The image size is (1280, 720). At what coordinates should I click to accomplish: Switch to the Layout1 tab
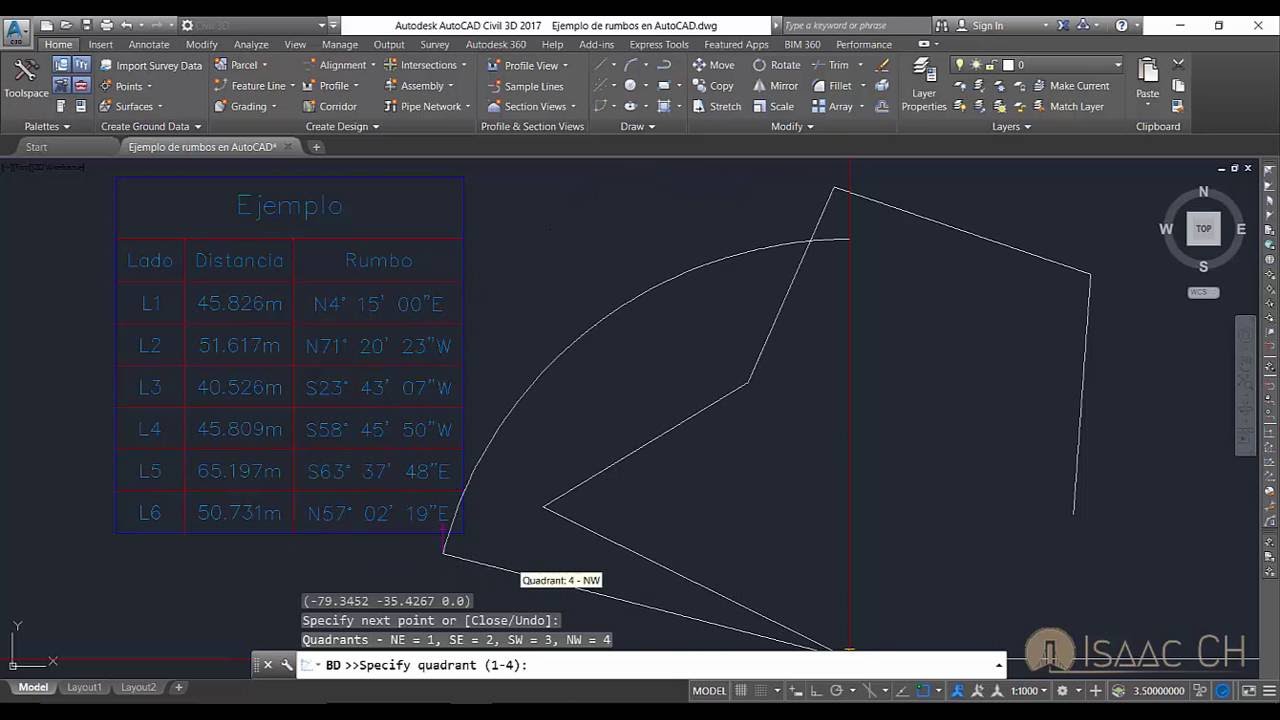click(84, 687)
